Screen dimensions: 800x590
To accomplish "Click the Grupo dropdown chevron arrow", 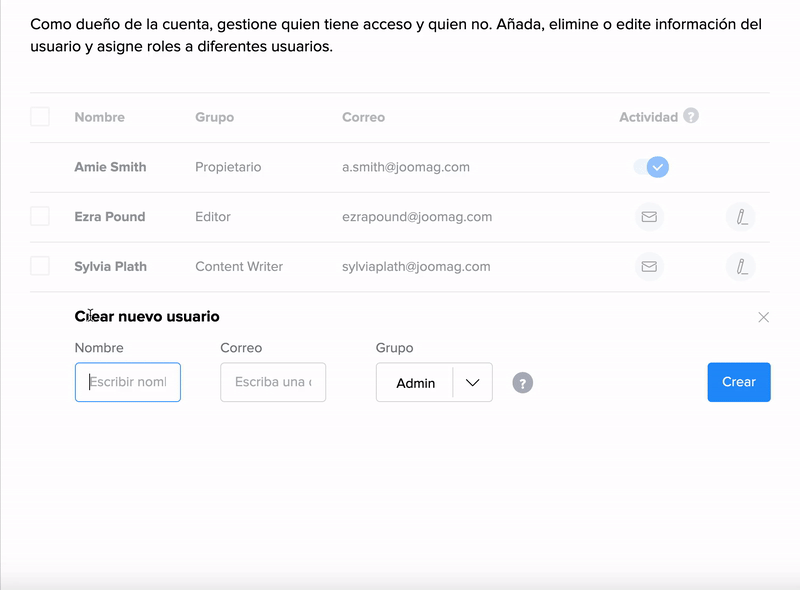I will pos(473,383).
